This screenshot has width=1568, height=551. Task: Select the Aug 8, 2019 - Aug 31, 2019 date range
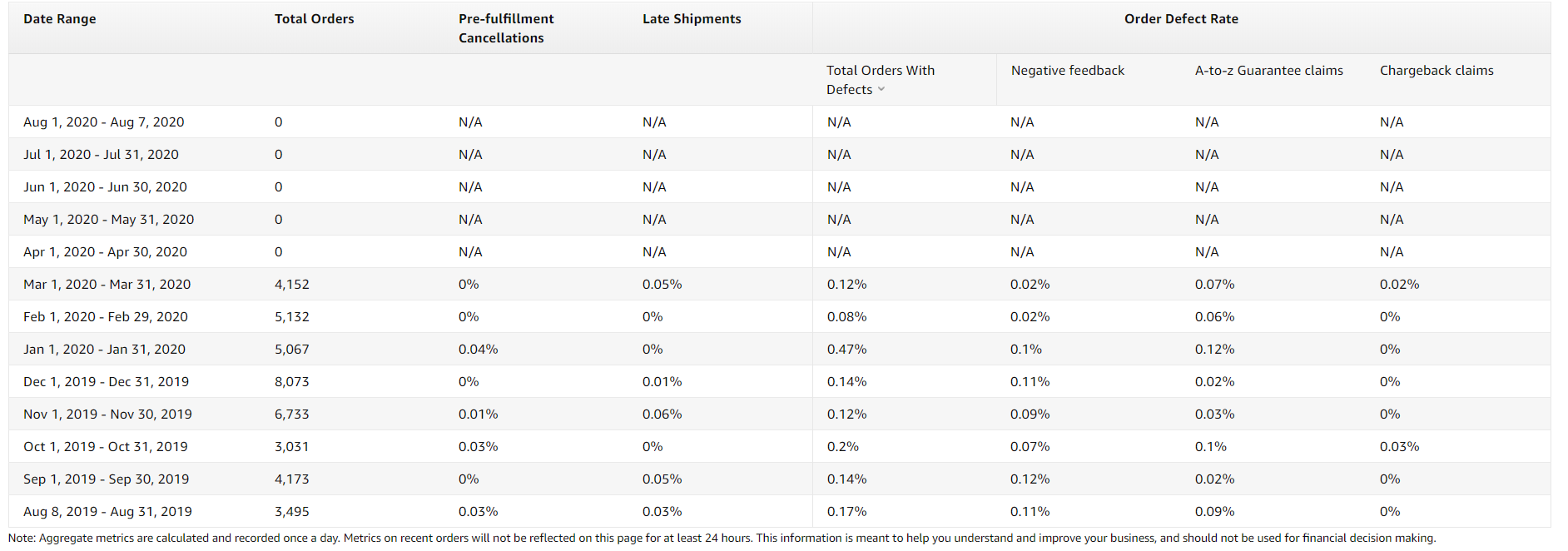pyautogui.click(x=107, y=512)
